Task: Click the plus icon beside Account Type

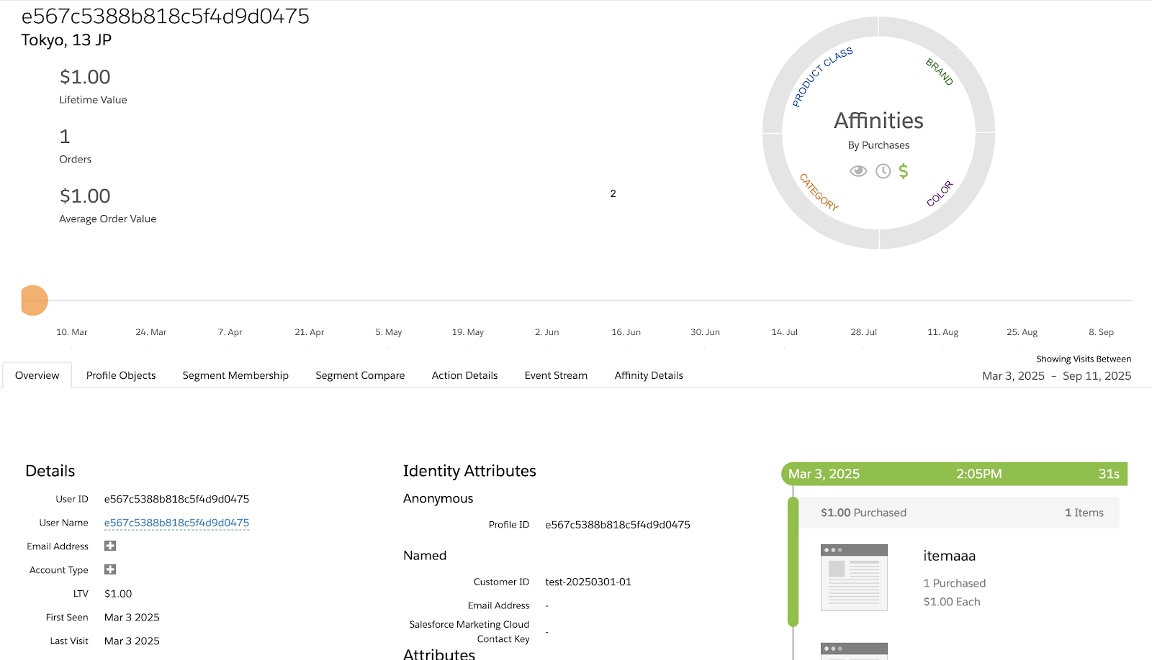Action: point(110,570)
